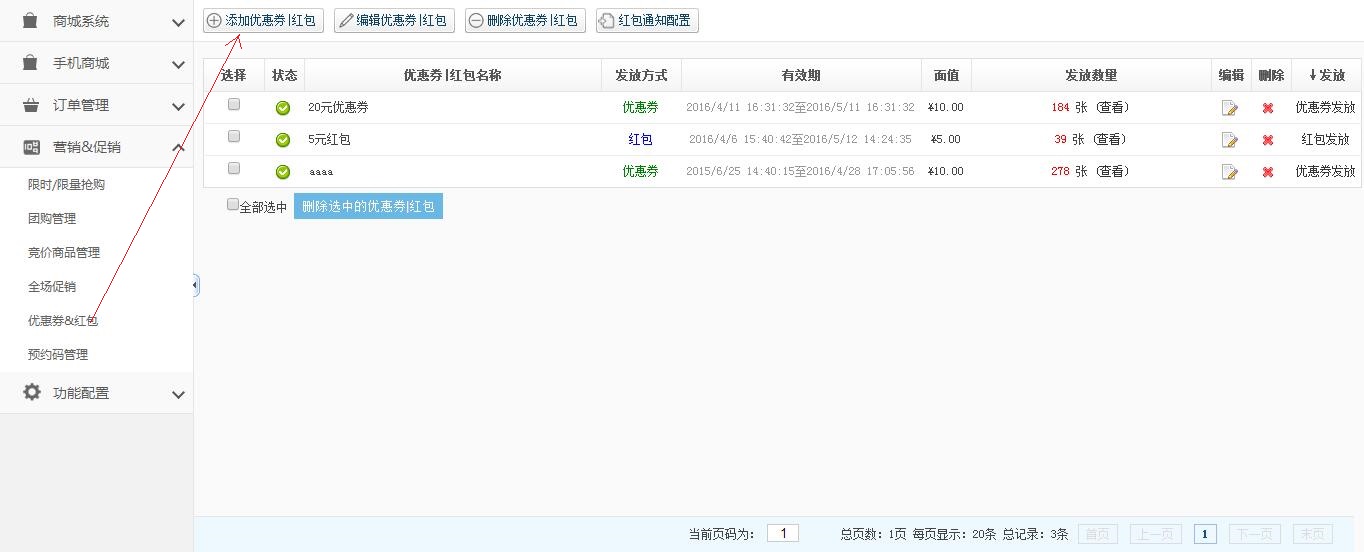This screenshot has height=552, width=1364.
Task: Click page number 1 in pagination
Action: [x=1205, y=534]
